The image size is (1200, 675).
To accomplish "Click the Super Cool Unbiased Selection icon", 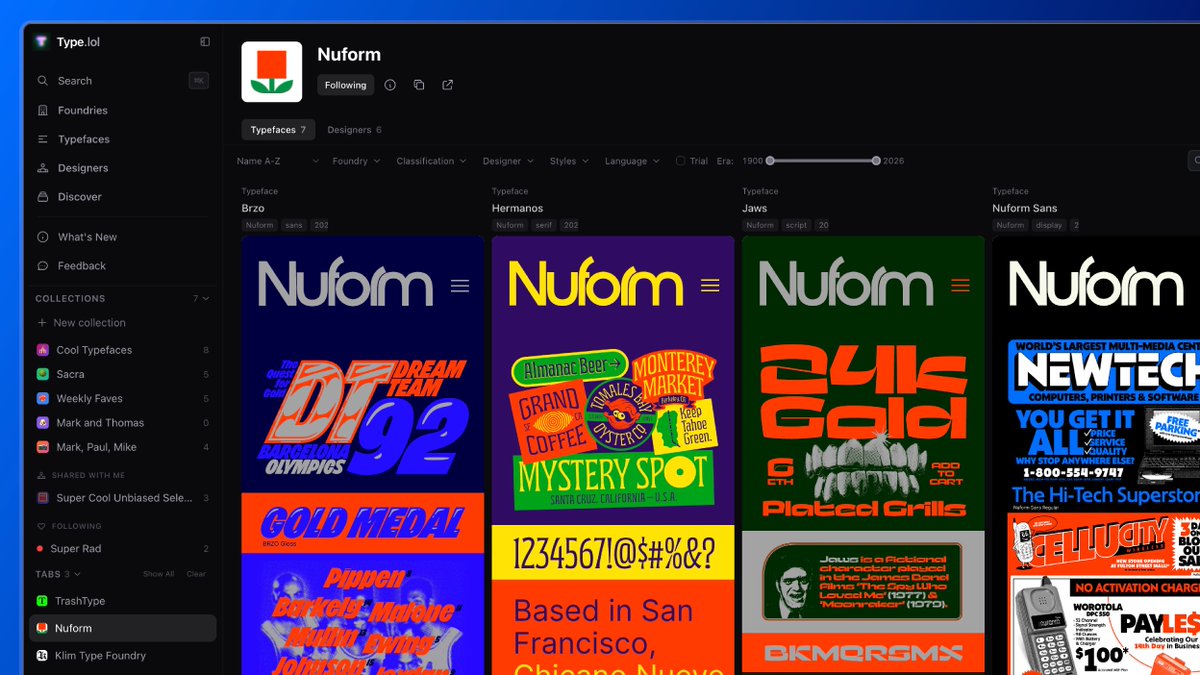I will pos(42,498).
